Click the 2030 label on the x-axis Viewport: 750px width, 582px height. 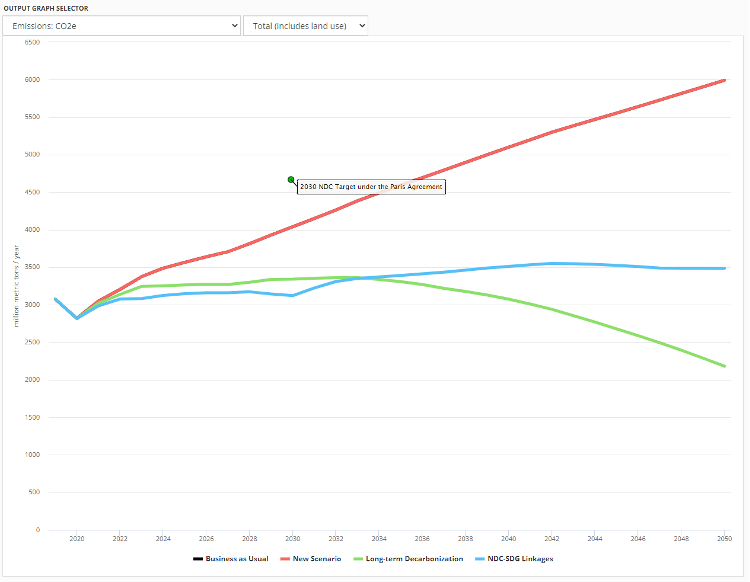pyautogui.click(x=293, y=538)
